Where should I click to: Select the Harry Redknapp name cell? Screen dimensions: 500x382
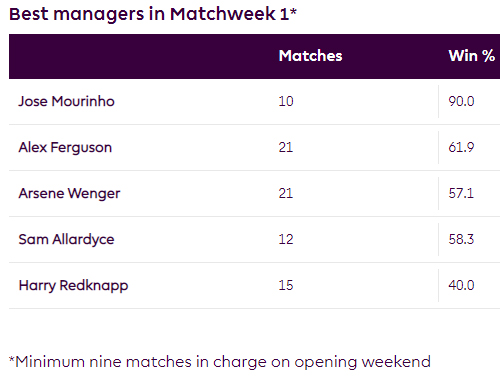pyautogui.click(x=73, y=285)
